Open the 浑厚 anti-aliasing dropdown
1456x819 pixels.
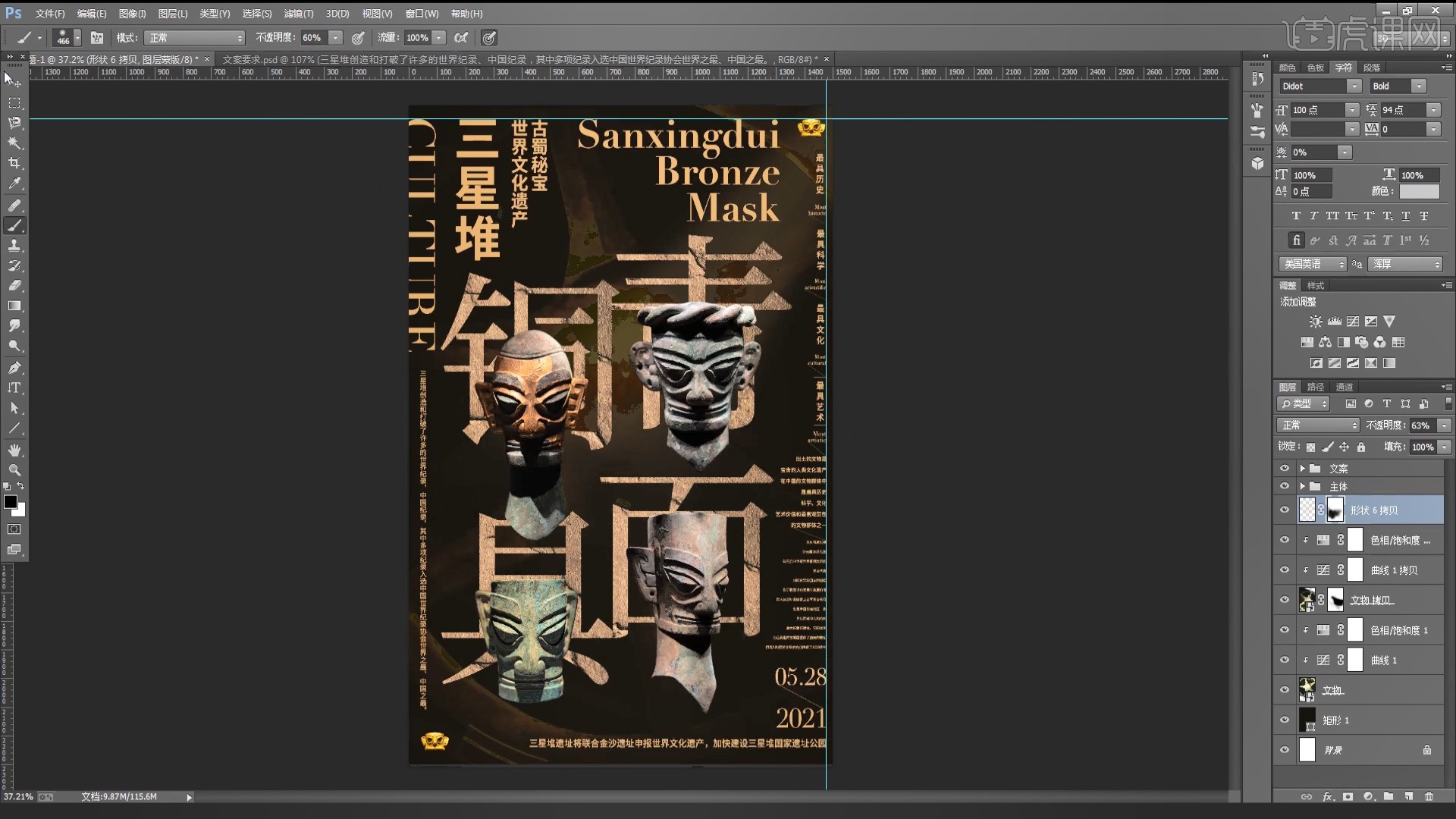click(1405, 264)
